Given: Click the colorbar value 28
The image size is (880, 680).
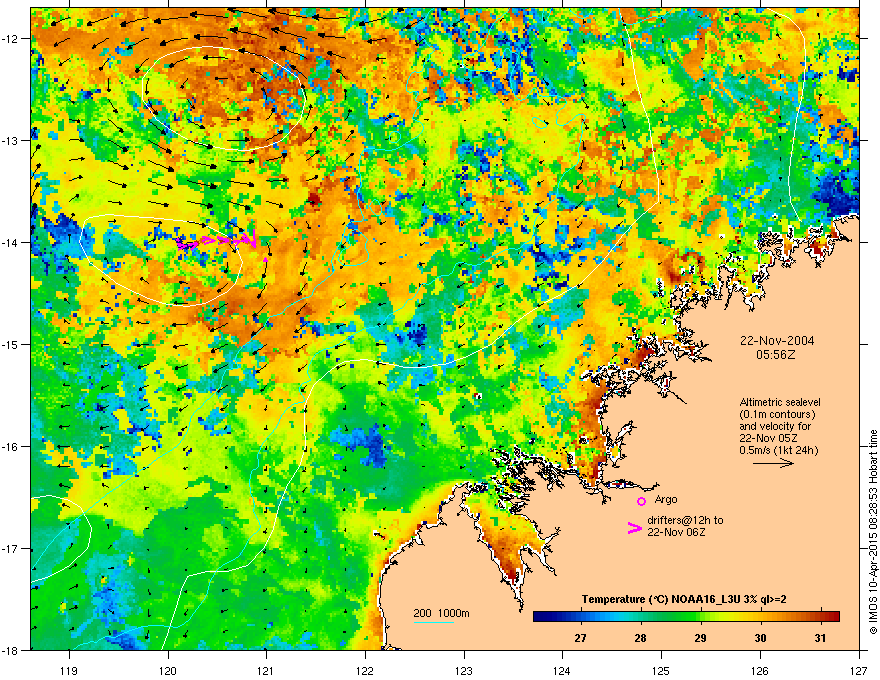Looking at the screenshot, I should pyautogui.click(x=640, y=638).
